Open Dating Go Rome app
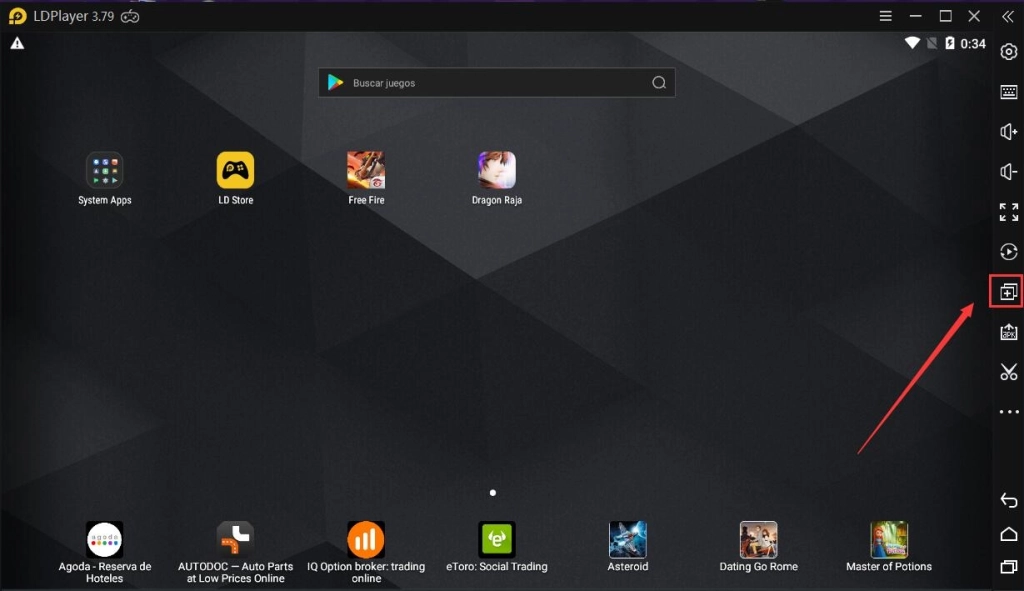 (758, 539)
